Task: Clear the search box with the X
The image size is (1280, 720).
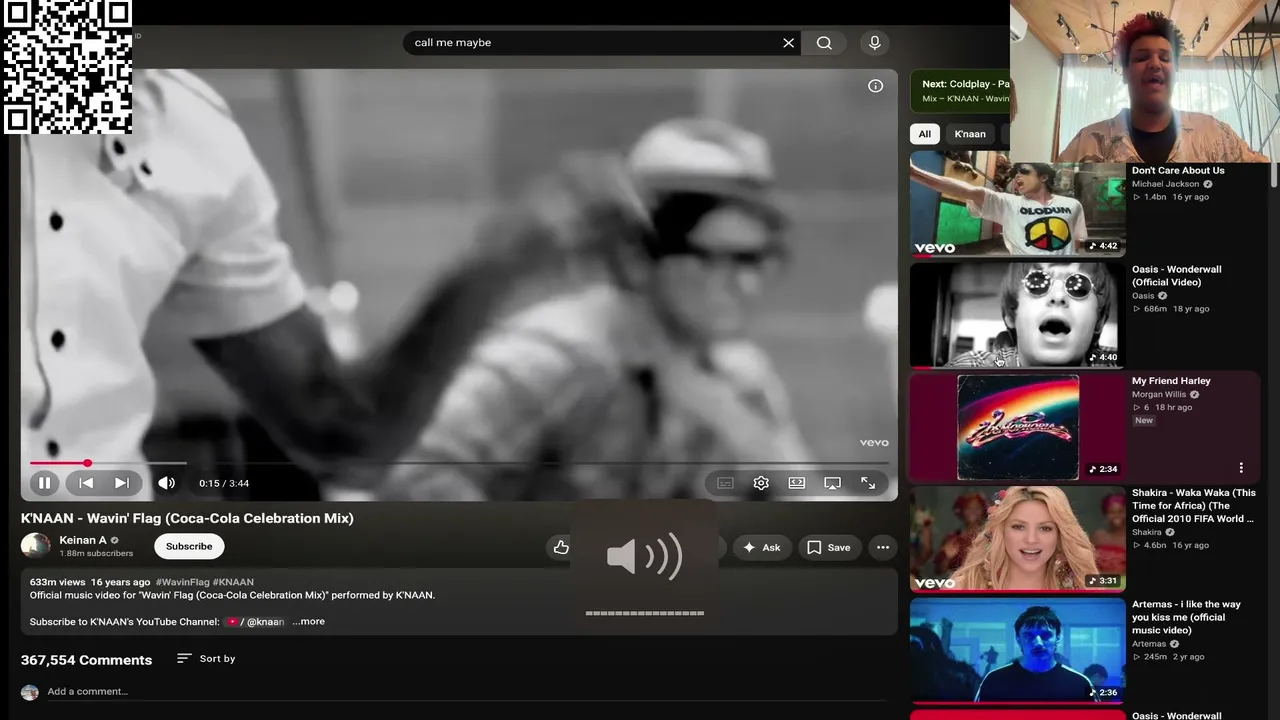Action: (788, 43)
